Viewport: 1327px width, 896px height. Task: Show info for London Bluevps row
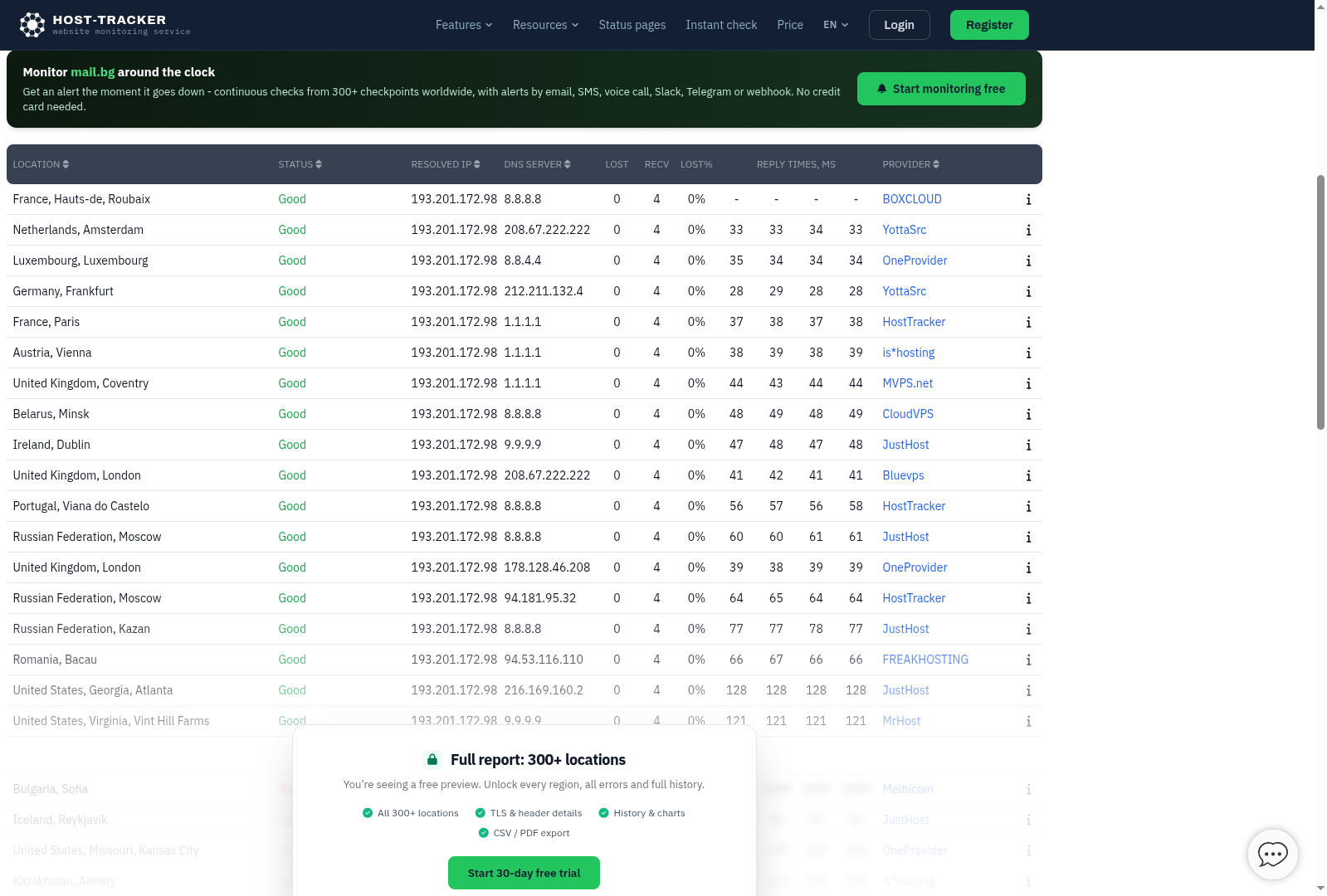pyautogui.click(x=1028, y=475)
